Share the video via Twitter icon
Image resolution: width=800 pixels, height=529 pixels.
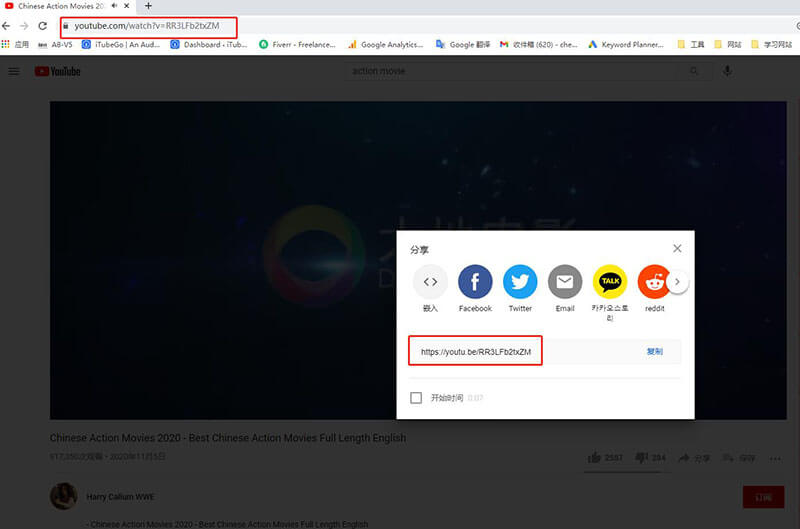[520, 282]
